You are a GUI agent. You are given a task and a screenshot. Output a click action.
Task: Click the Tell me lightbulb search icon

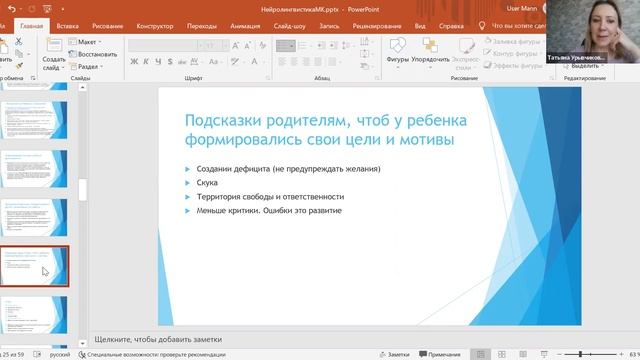click(482, 26)
